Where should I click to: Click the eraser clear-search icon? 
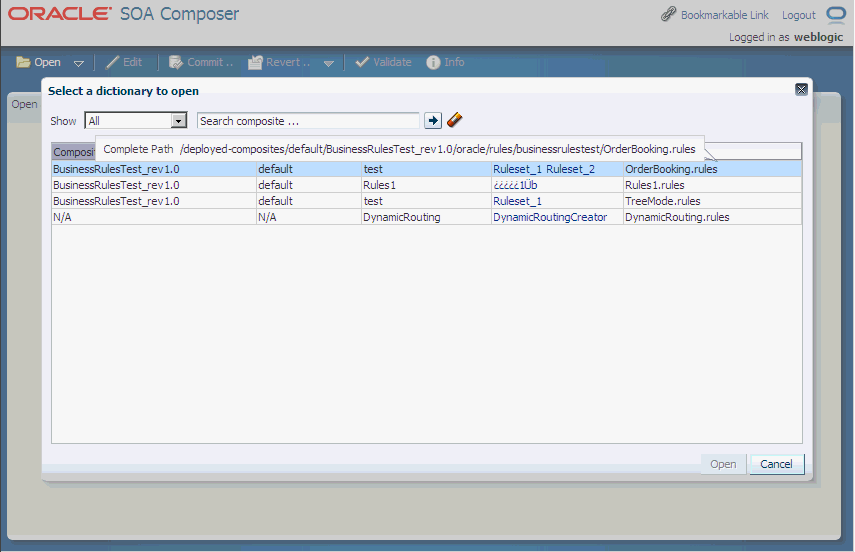coord(454,120)
